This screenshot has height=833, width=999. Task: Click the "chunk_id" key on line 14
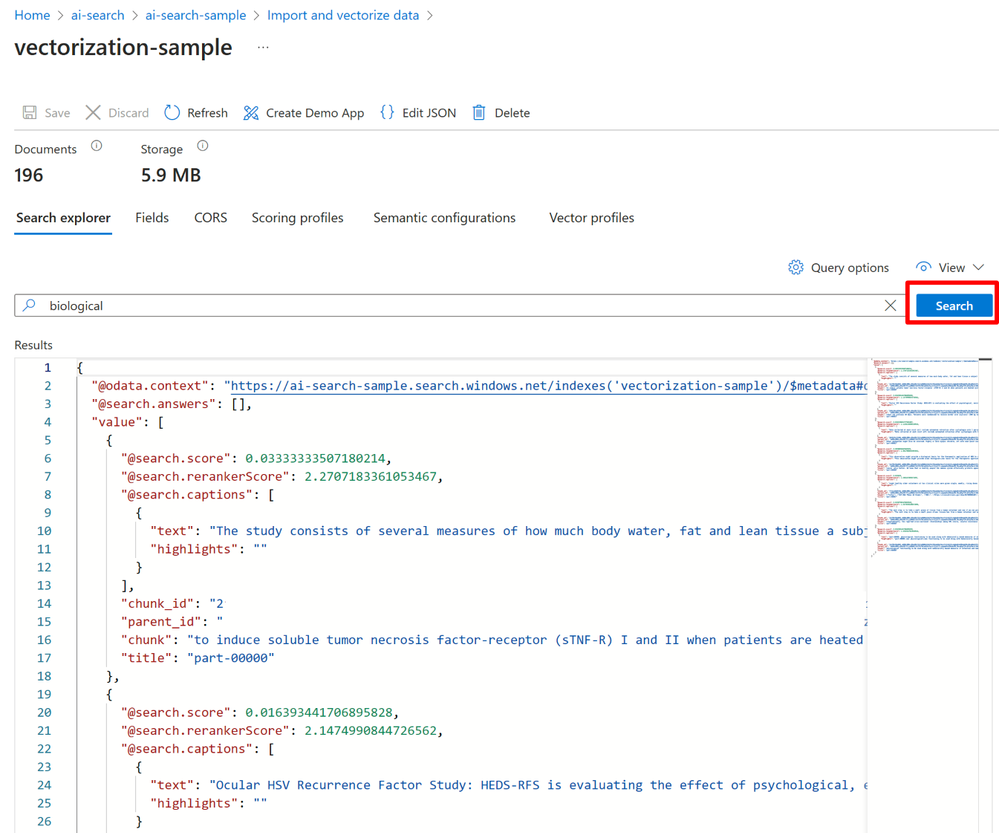(x=157, y=604)
